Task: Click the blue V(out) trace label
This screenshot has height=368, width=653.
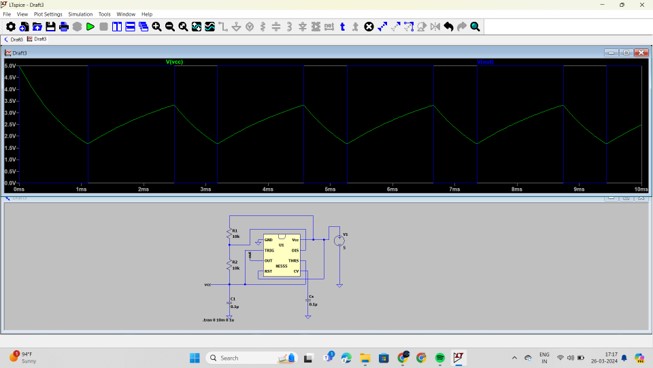Action: (x=486, y=62)
